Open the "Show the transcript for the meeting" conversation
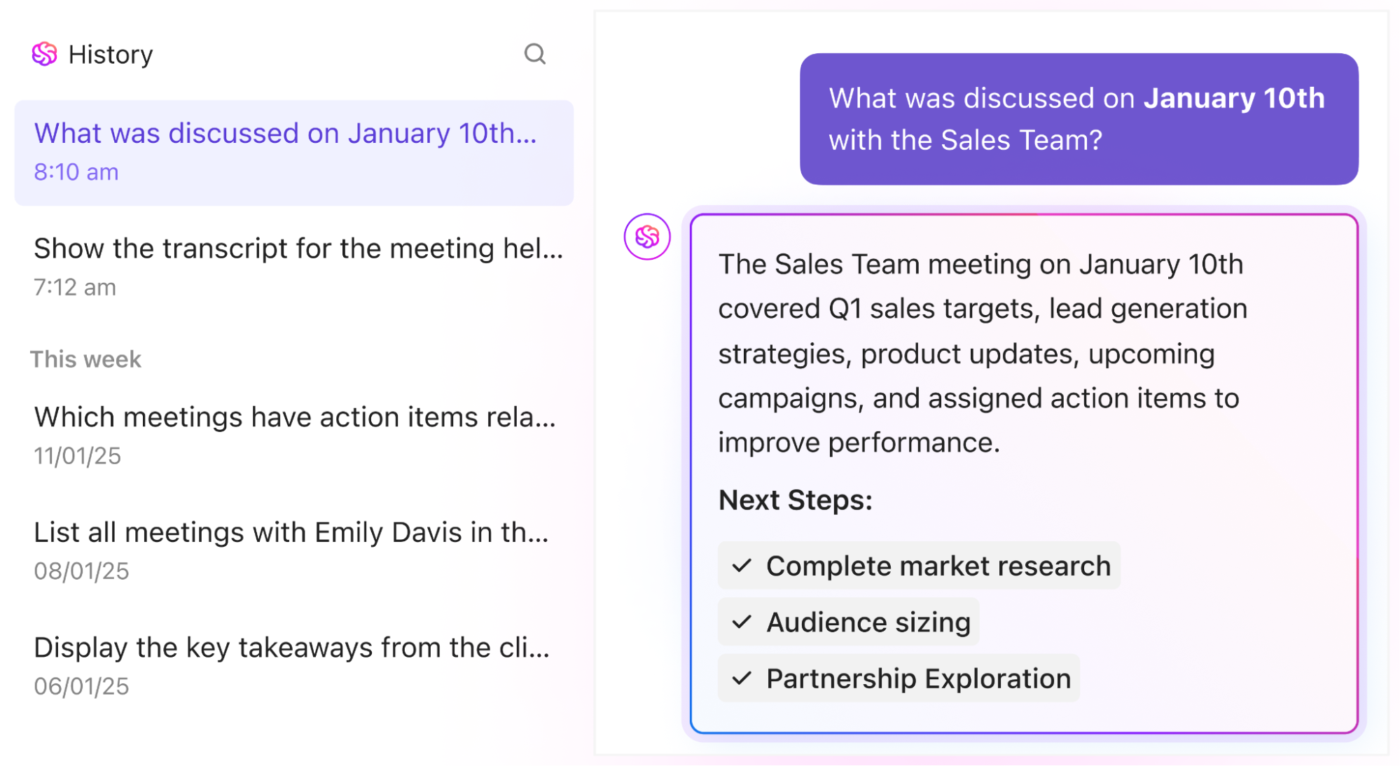This screenshot has height=766, width=1400. pyautogui.click(x=298, y=249)
